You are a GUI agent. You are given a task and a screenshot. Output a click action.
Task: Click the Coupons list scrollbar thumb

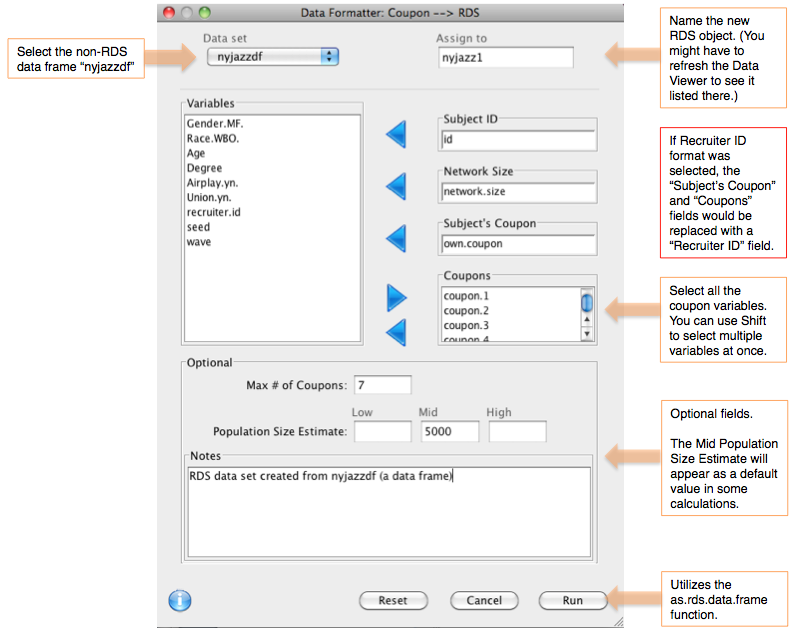pos(587,302)
